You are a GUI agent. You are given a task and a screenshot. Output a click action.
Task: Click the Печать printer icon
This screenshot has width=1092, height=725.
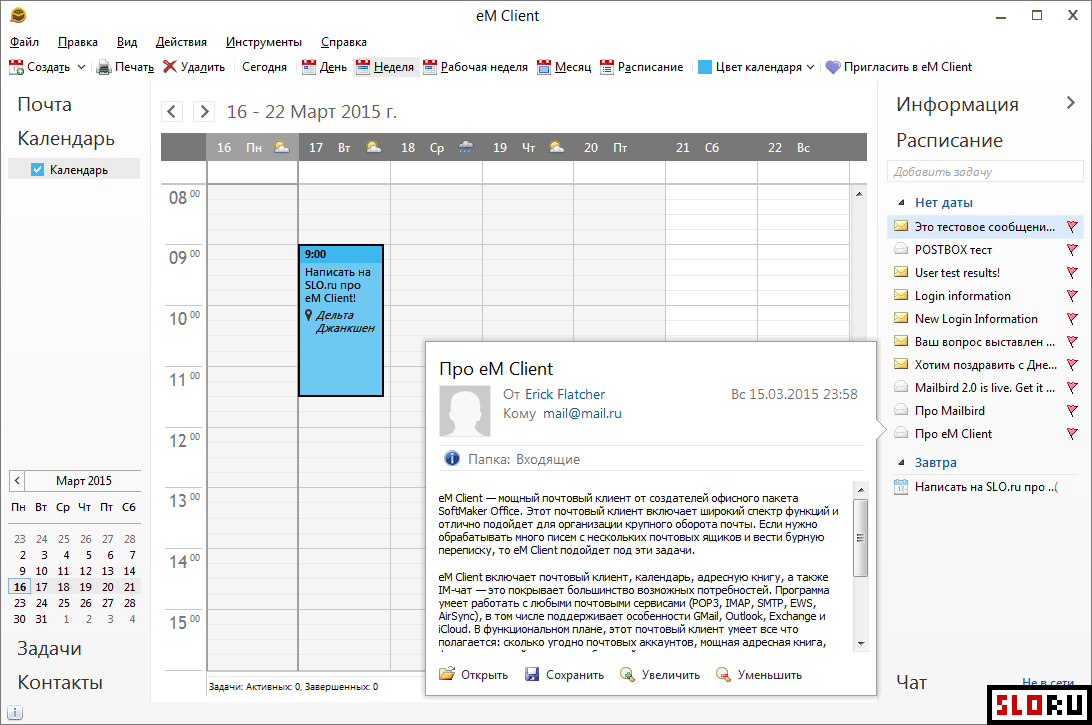(104, 67)
